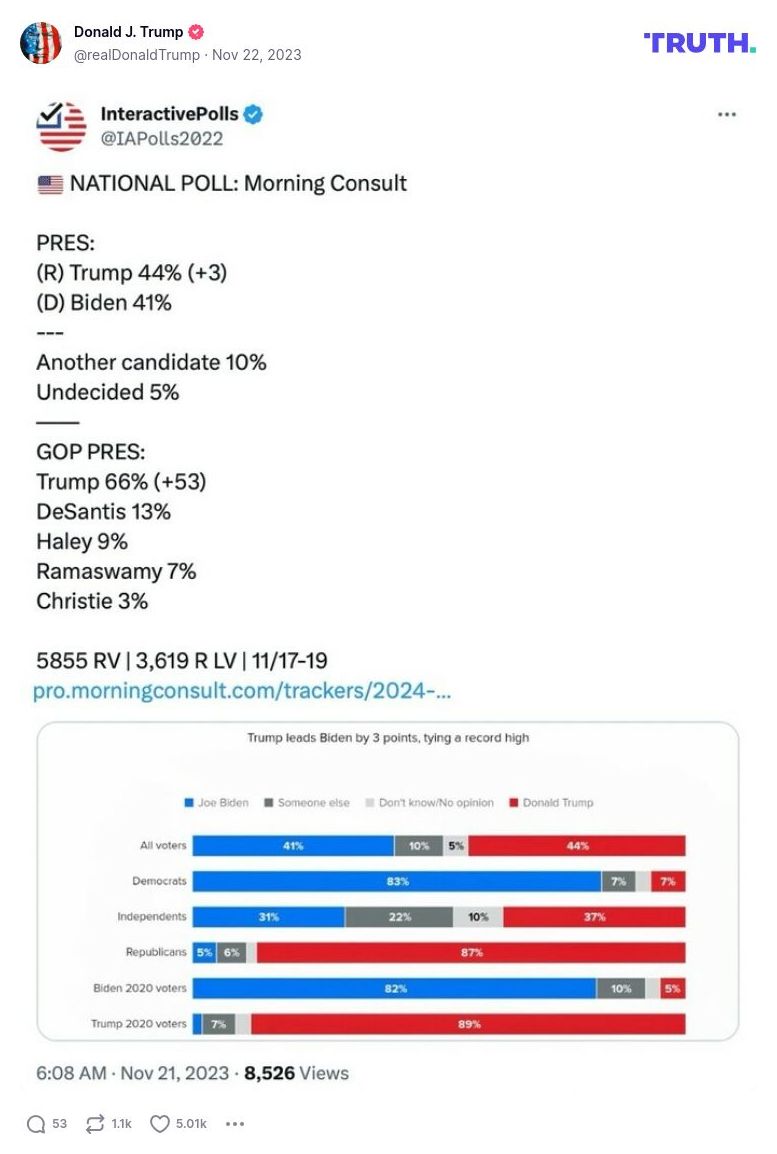
Task: Open the three-dot menu on embedded tweet
Action: click(x=727, y=115)
